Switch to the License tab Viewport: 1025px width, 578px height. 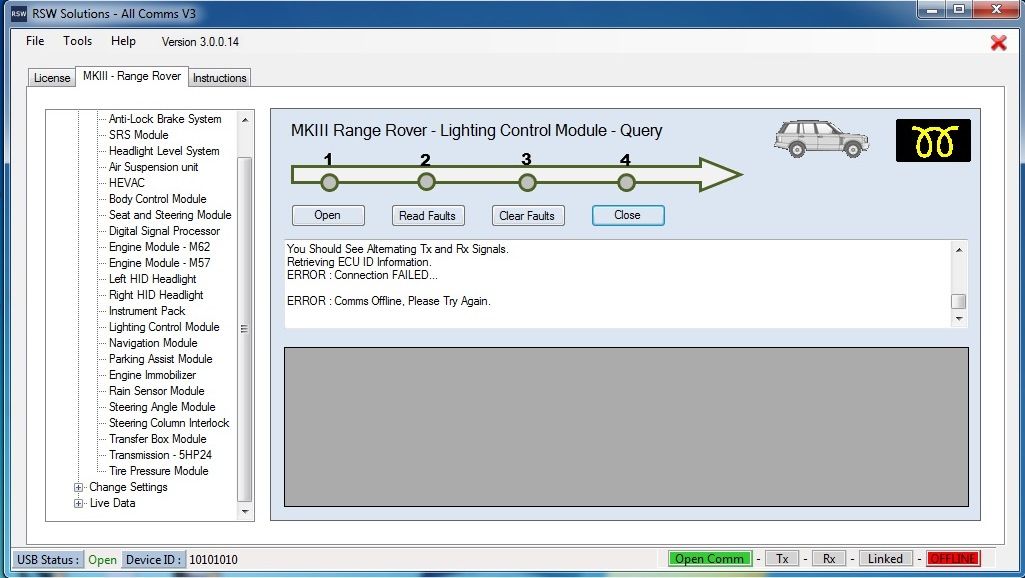coord(52,78)
